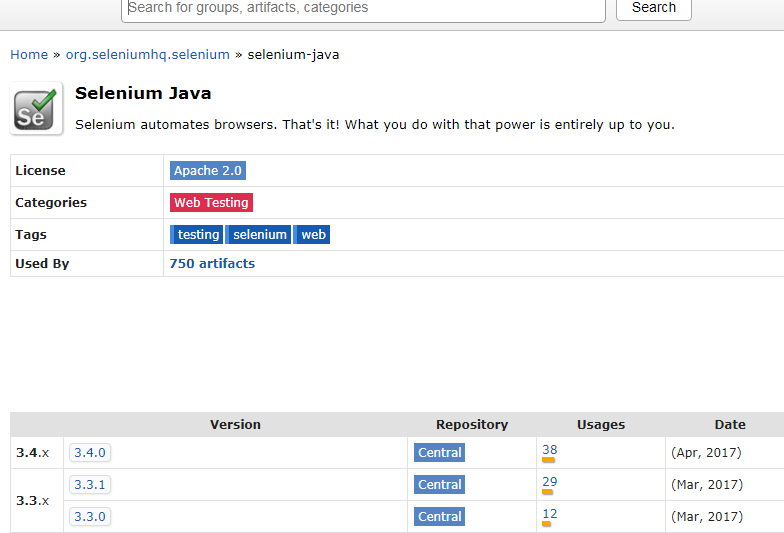This screenshot has width=784, height=533.
Task: Click the Search button
Action: pos(654,8)
